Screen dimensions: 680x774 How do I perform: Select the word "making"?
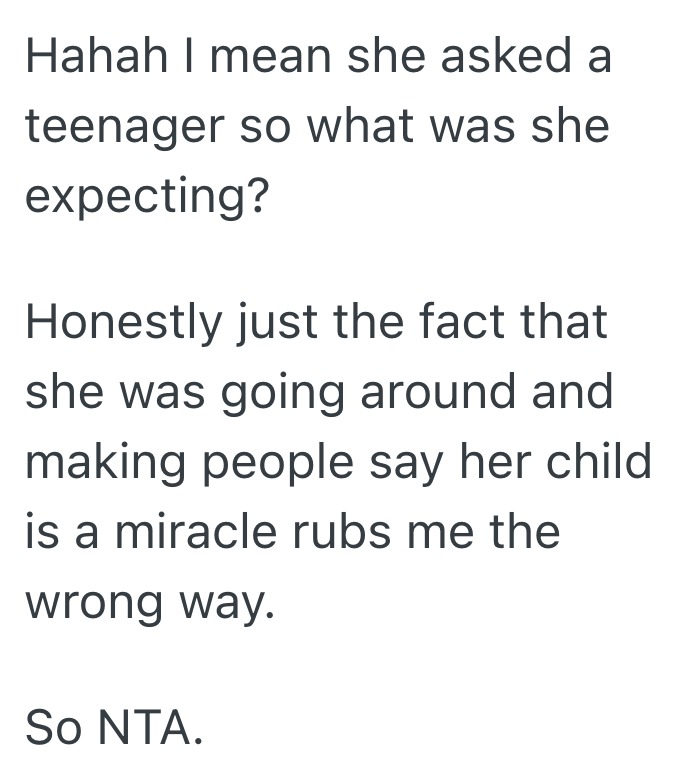[99, 462]
